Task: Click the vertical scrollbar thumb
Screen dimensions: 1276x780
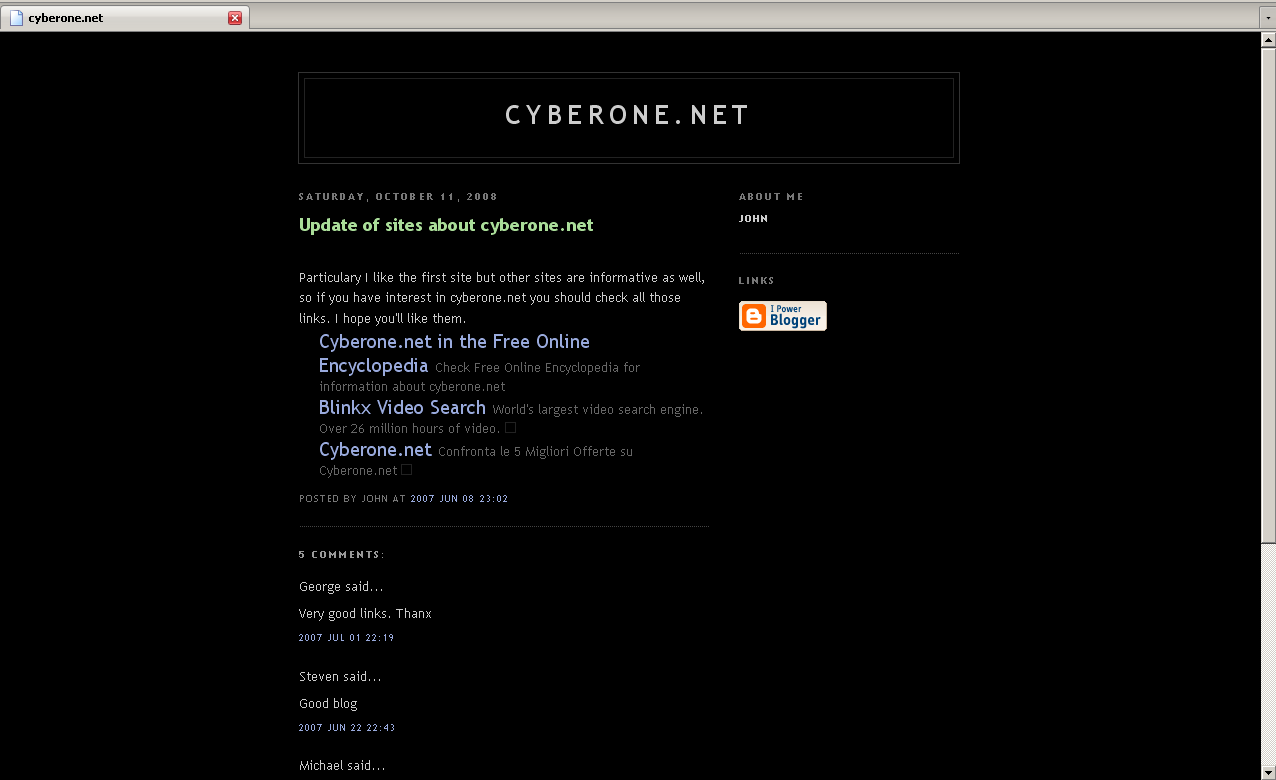Action: (1268, 296)
